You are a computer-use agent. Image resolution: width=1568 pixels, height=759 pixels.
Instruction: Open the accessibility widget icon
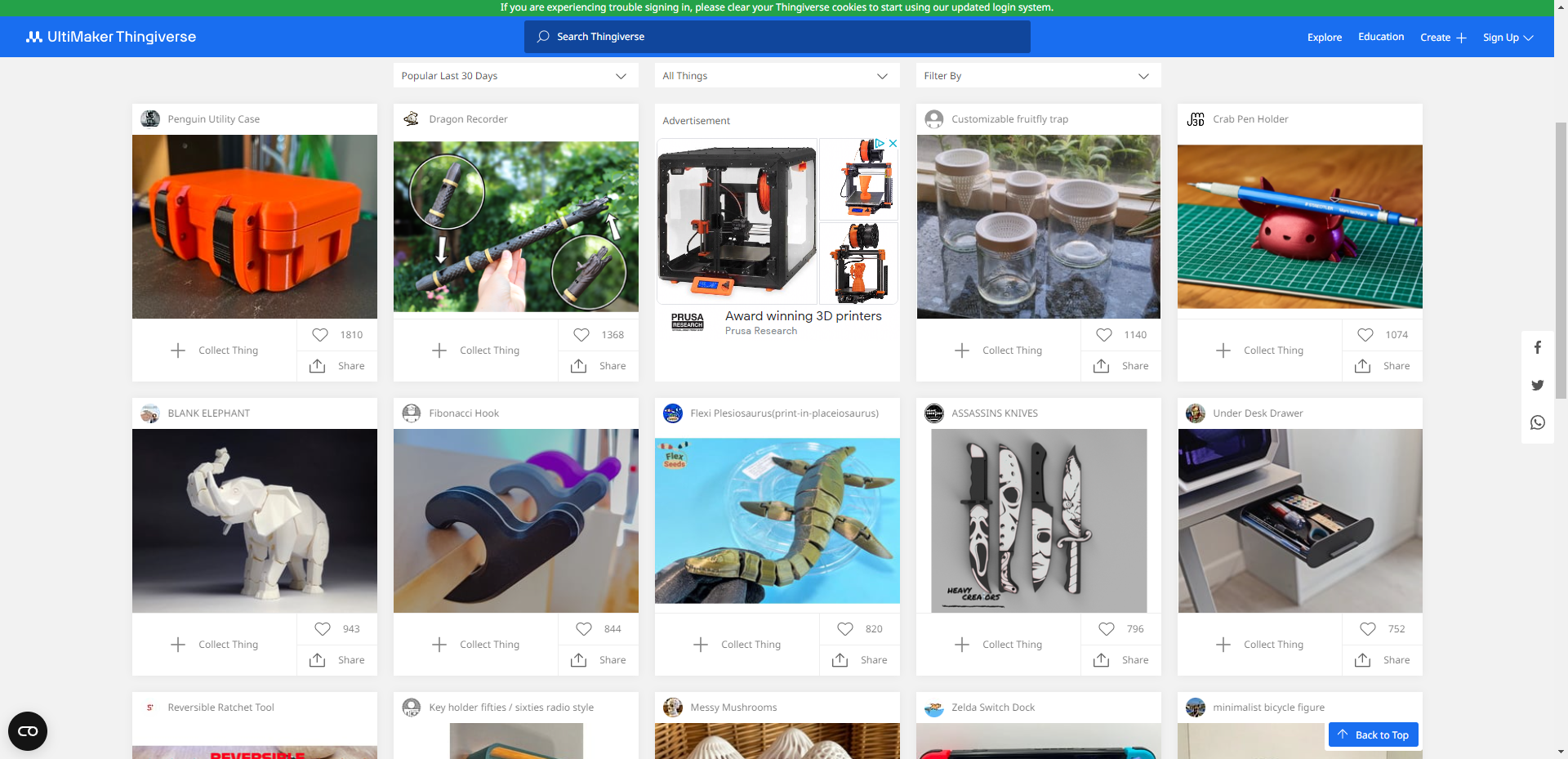tap(28, 731)
